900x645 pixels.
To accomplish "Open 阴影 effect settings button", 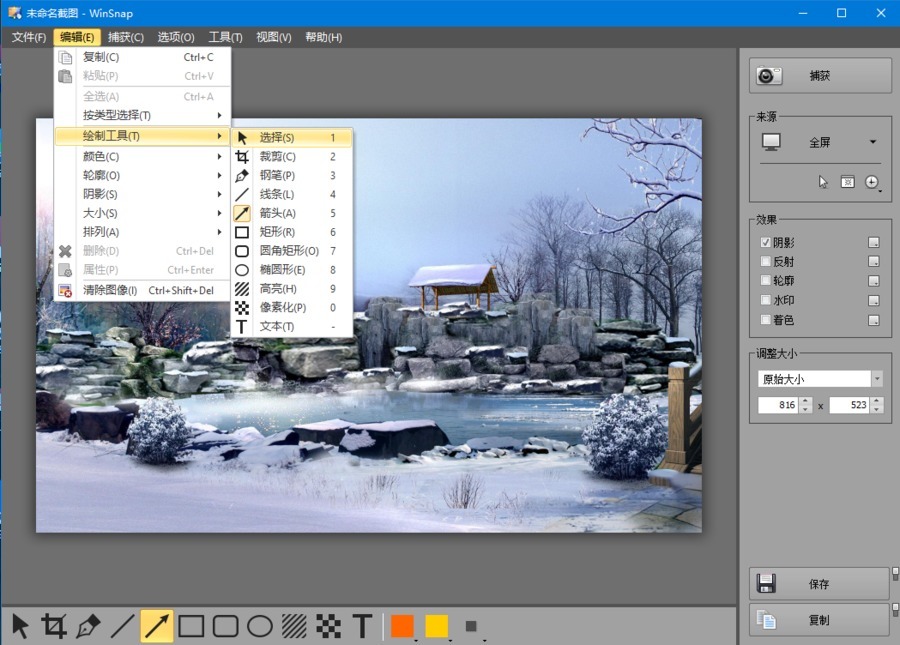I will 874,242.
